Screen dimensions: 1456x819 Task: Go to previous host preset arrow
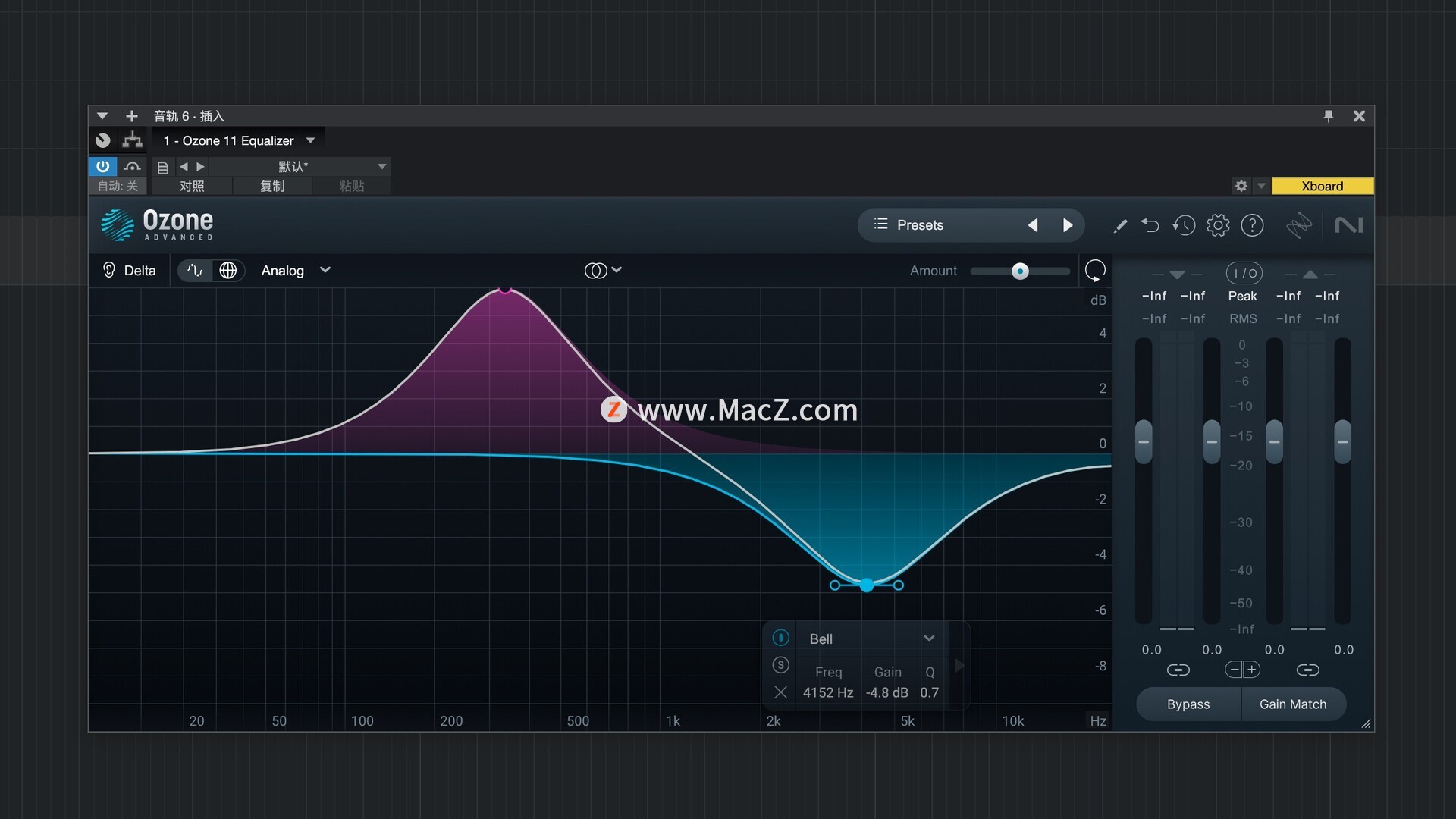(x=184, y=166)
